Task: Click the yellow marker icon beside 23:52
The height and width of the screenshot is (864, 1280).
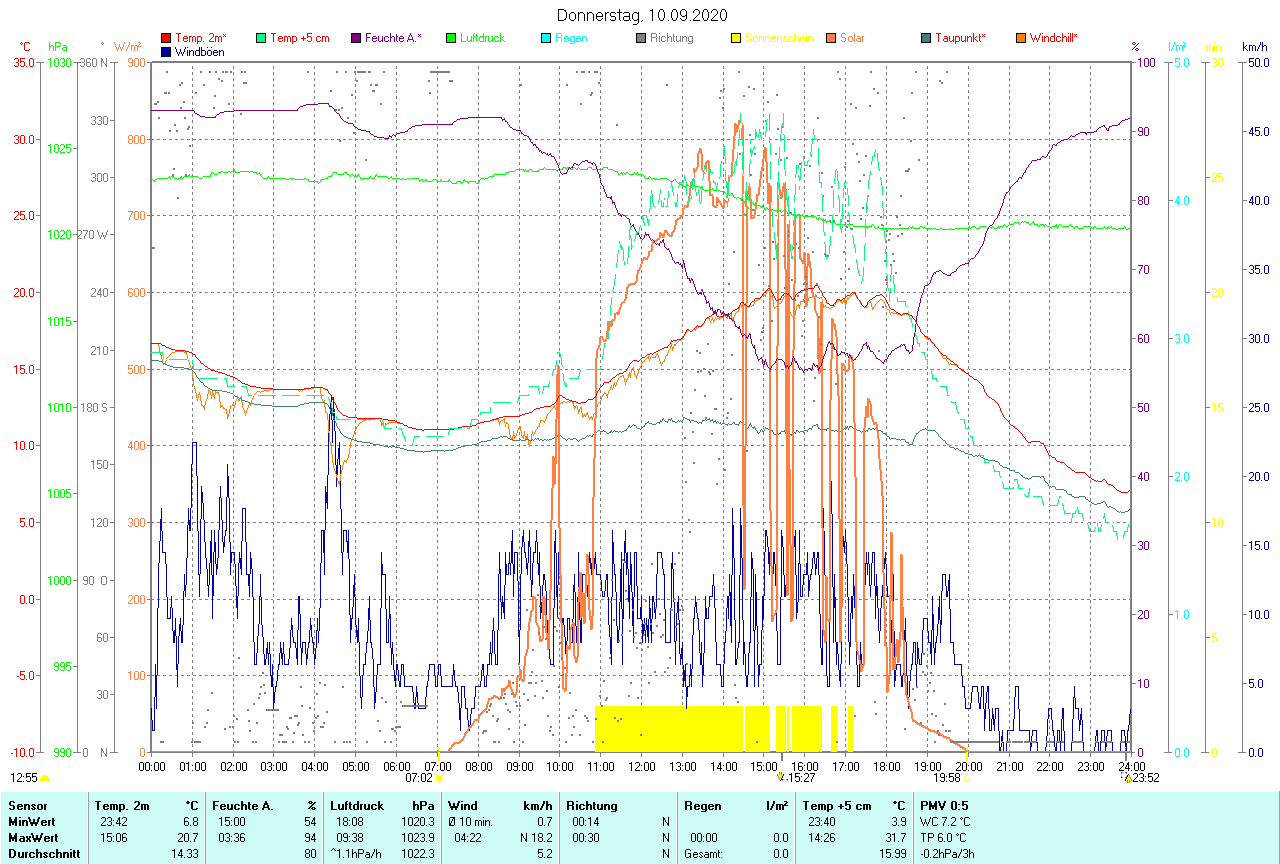Action: click(x=1127, y=777)
